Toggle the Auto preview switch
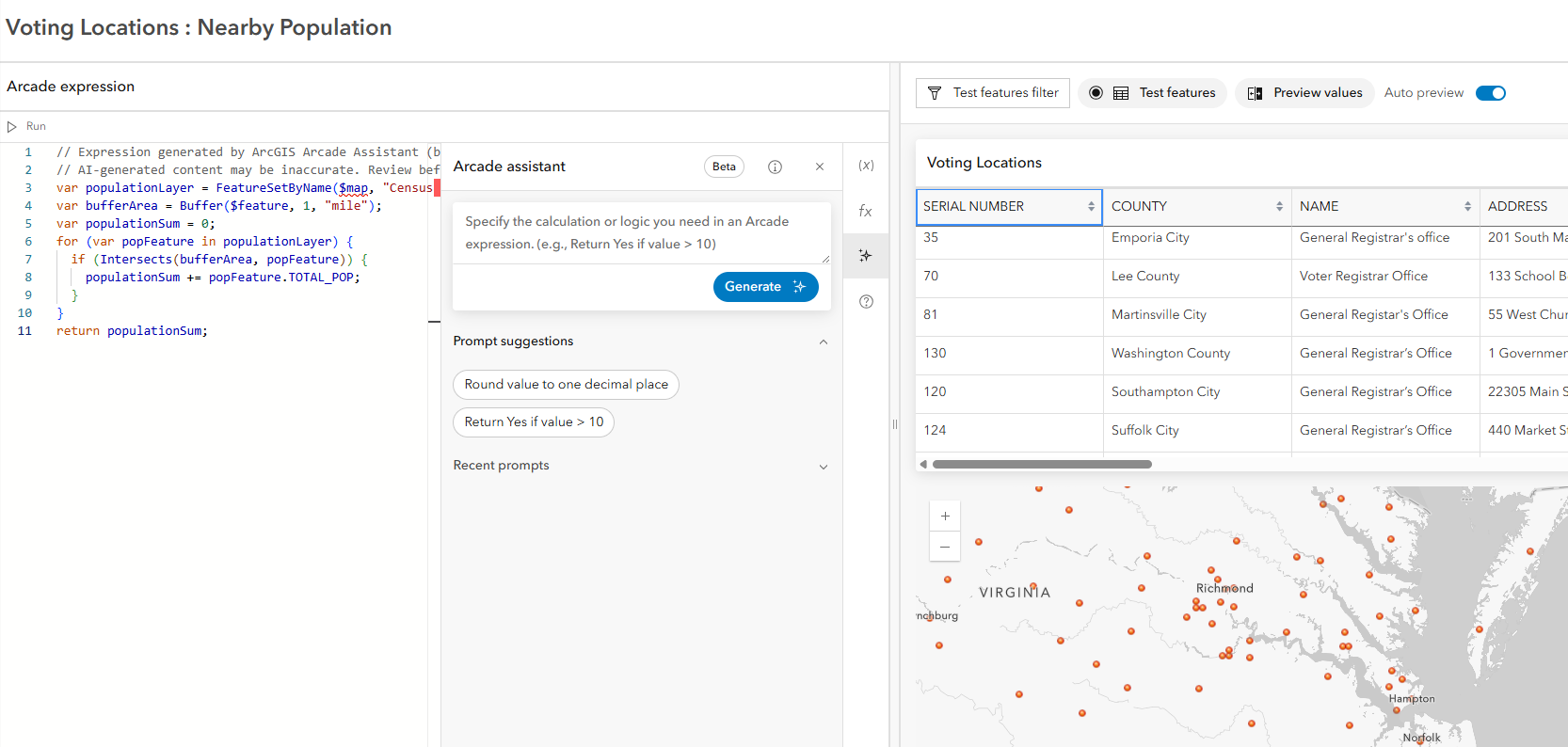The image size is (1568, 747). [1491, 93]
